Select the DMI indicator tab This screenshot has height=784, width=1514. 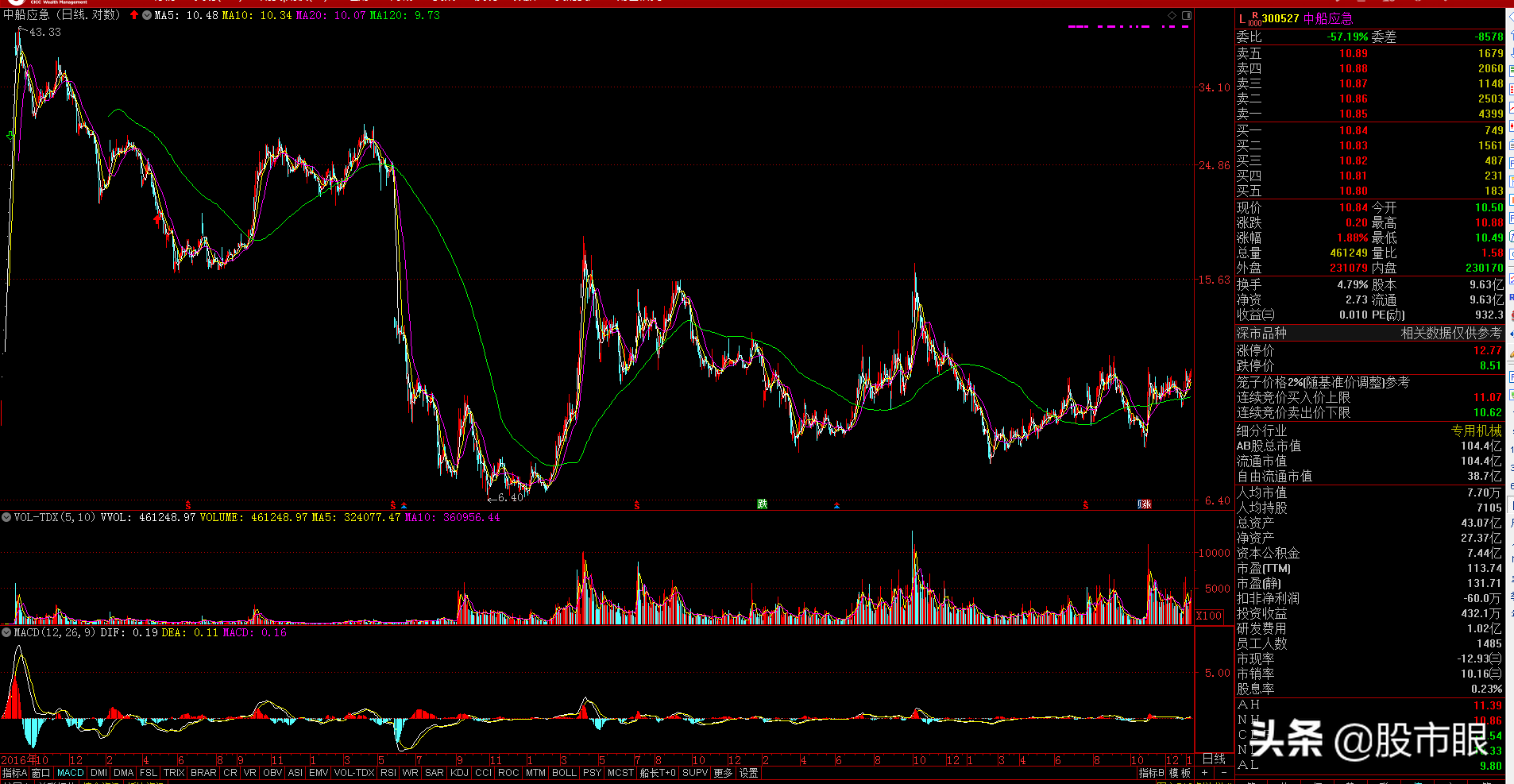pyautogui.click(x=98, y=773)
